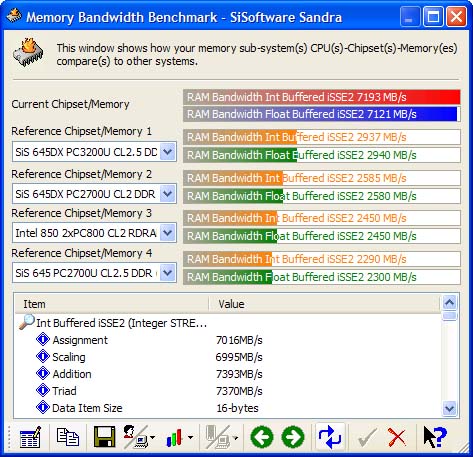The height and width of the screenshot is (457, 473).
Task: Click the green back arrow
Action: click(x=262, y=437)
